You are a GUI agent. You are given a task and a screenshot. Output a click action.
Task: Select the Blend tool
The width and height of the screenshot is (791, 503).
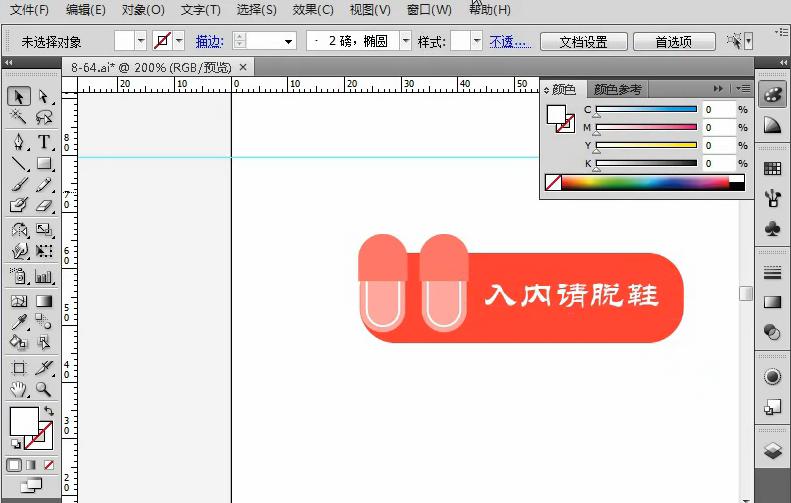[x=44, y=321]
